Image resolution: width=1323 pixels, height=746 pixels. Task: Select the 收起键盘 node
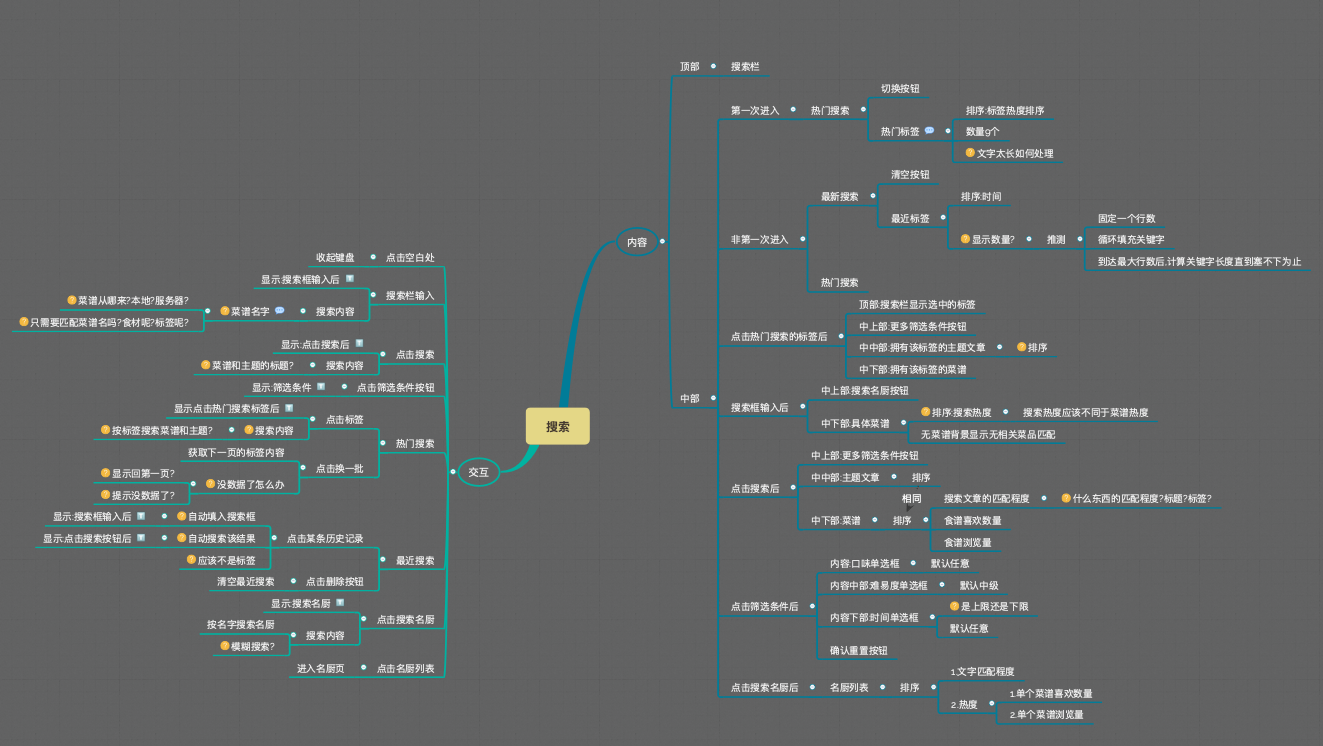335,257
